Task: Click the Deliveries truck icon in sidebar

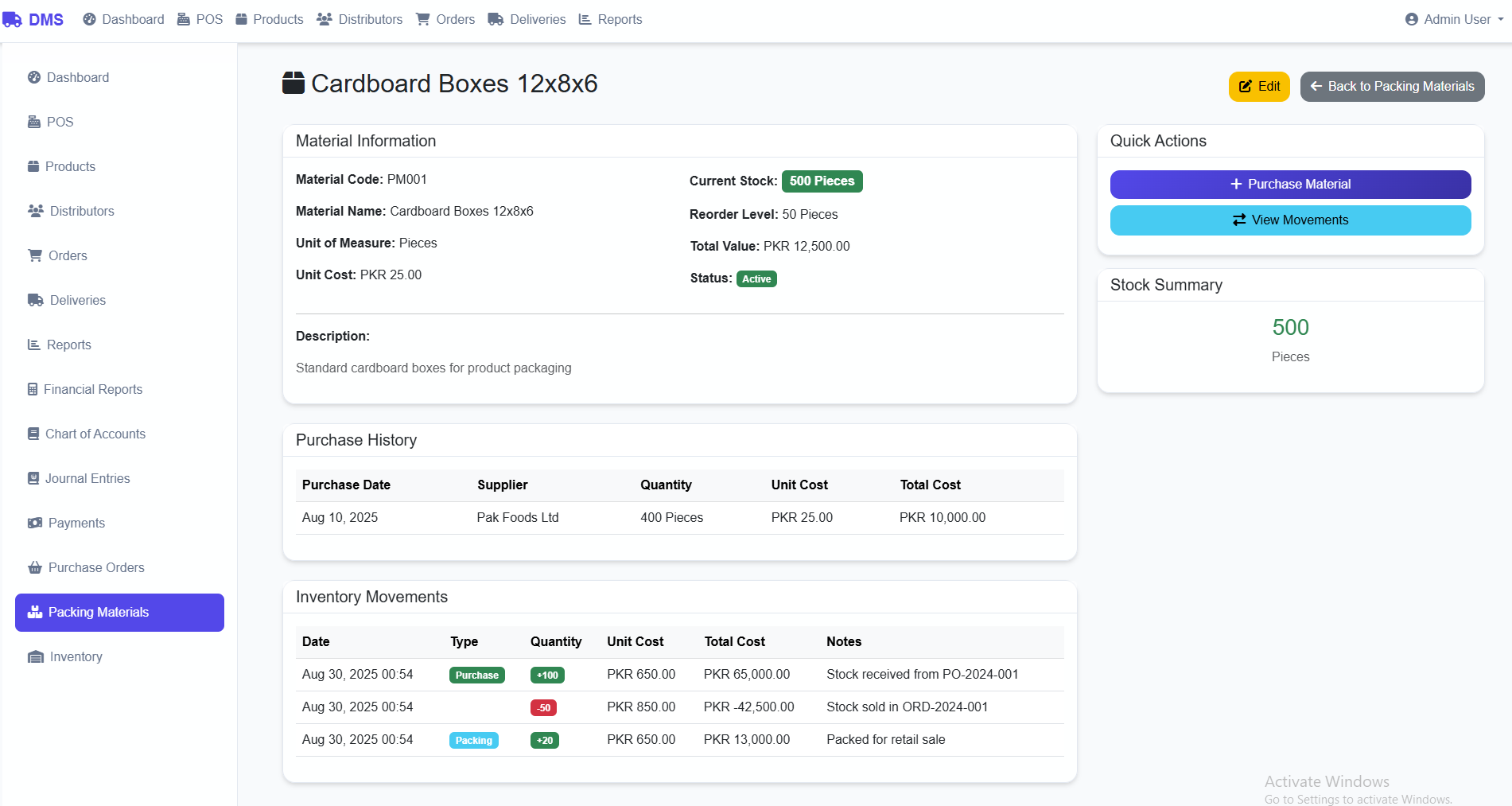Action: coord(36,300)
